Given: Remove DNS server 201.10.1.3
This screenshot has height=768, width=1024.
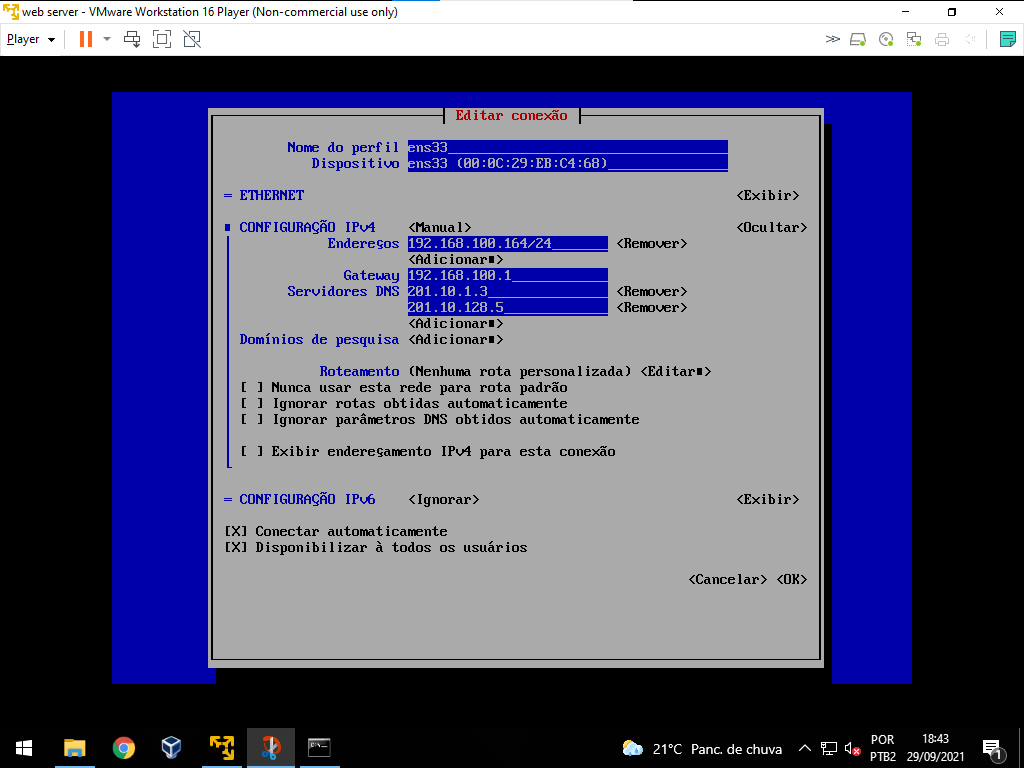Looking at the screenshot, I should 652,291.
